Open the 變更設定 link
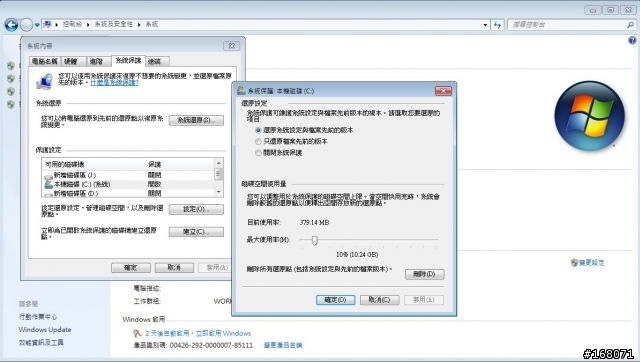Screen dimensions: 640x362 coord(591,262)
